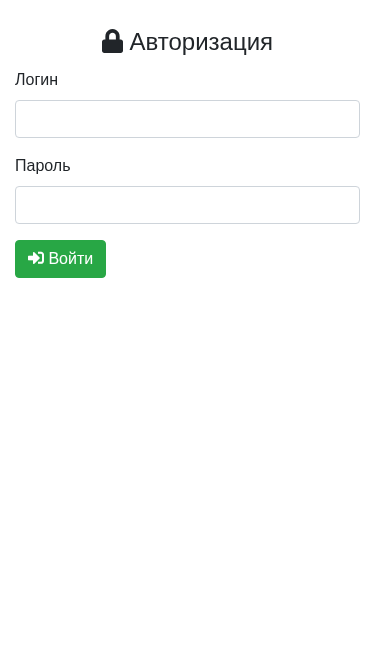This screenshot has width=375, height=667.
Task: Choose the password box above Войти button
Action: [x=188, y=205]
